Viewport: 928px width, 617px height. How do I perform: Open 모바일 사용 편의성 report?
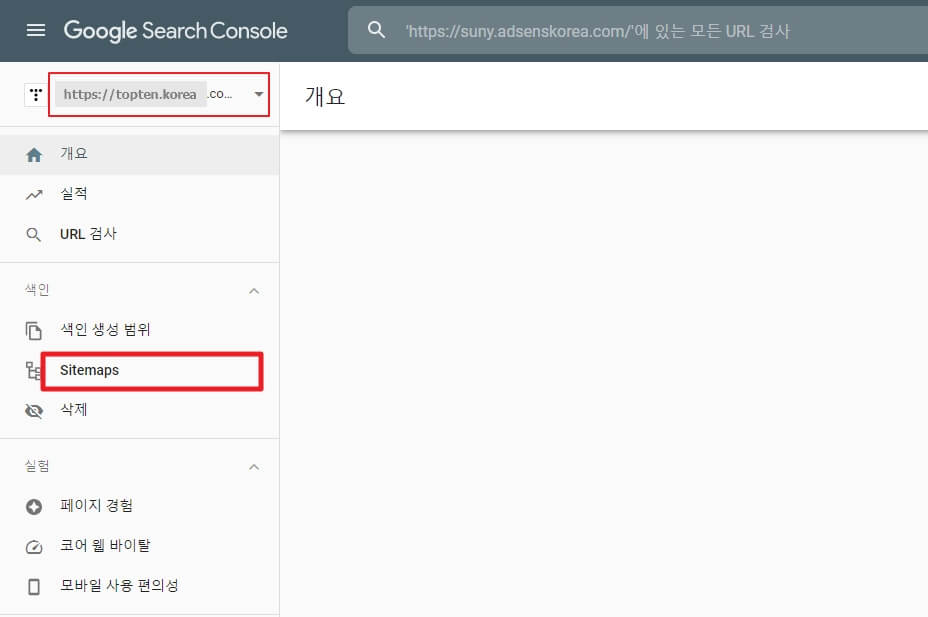click(x=139, y=586)
